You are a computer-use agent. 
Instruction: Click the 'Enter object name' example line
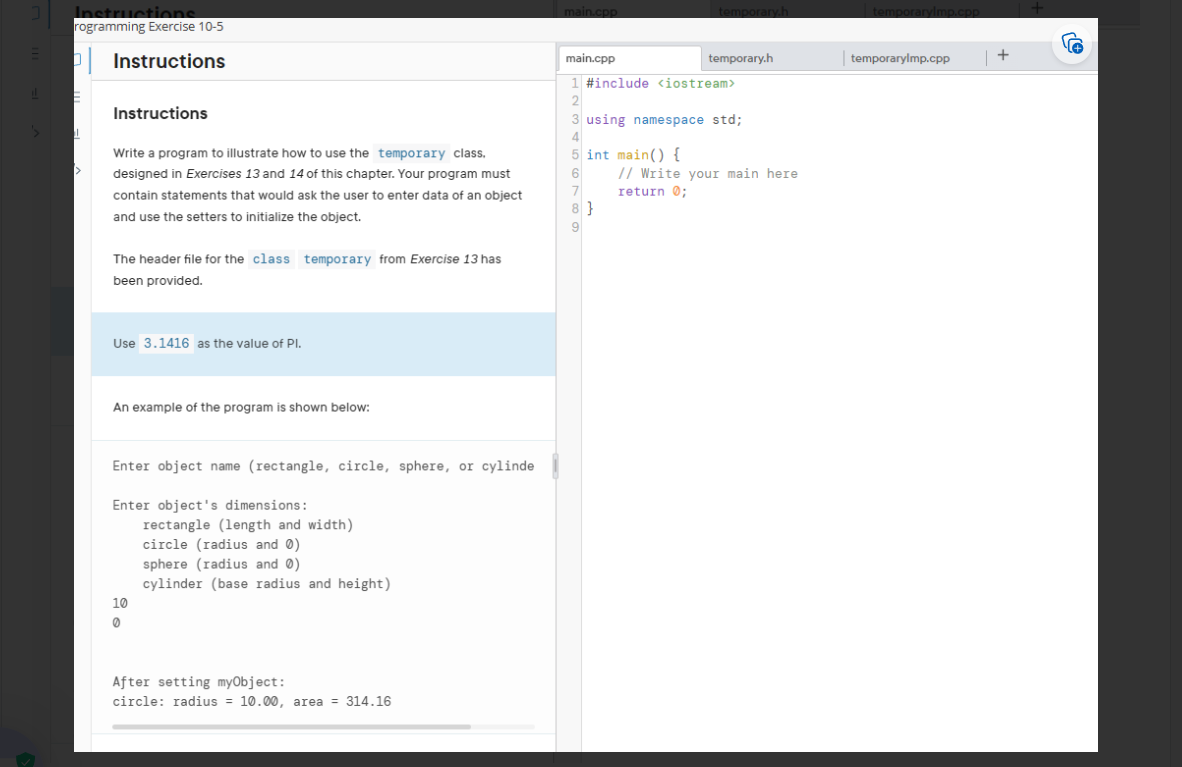tap(323, 466)
